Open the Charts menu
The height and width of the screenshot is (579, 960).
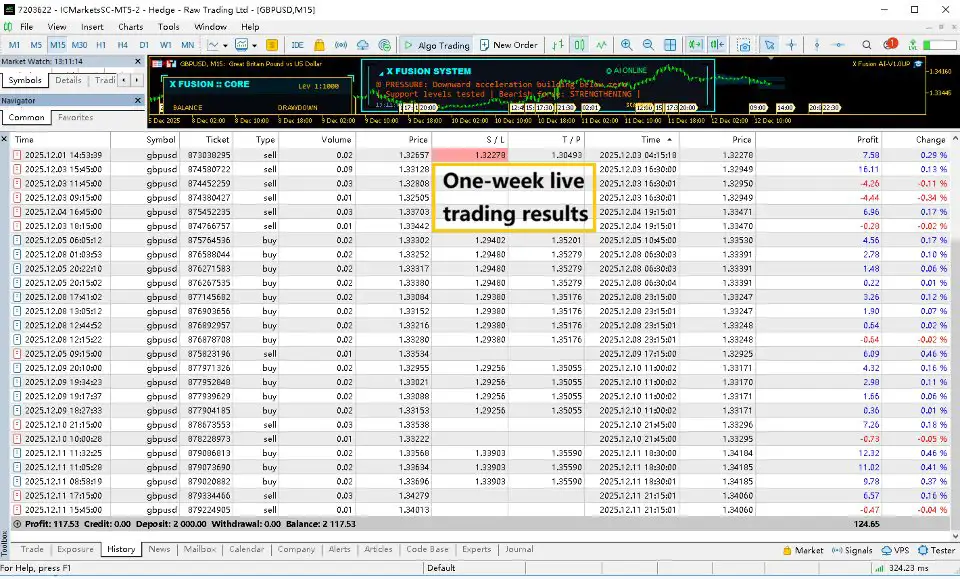point(130,26)
